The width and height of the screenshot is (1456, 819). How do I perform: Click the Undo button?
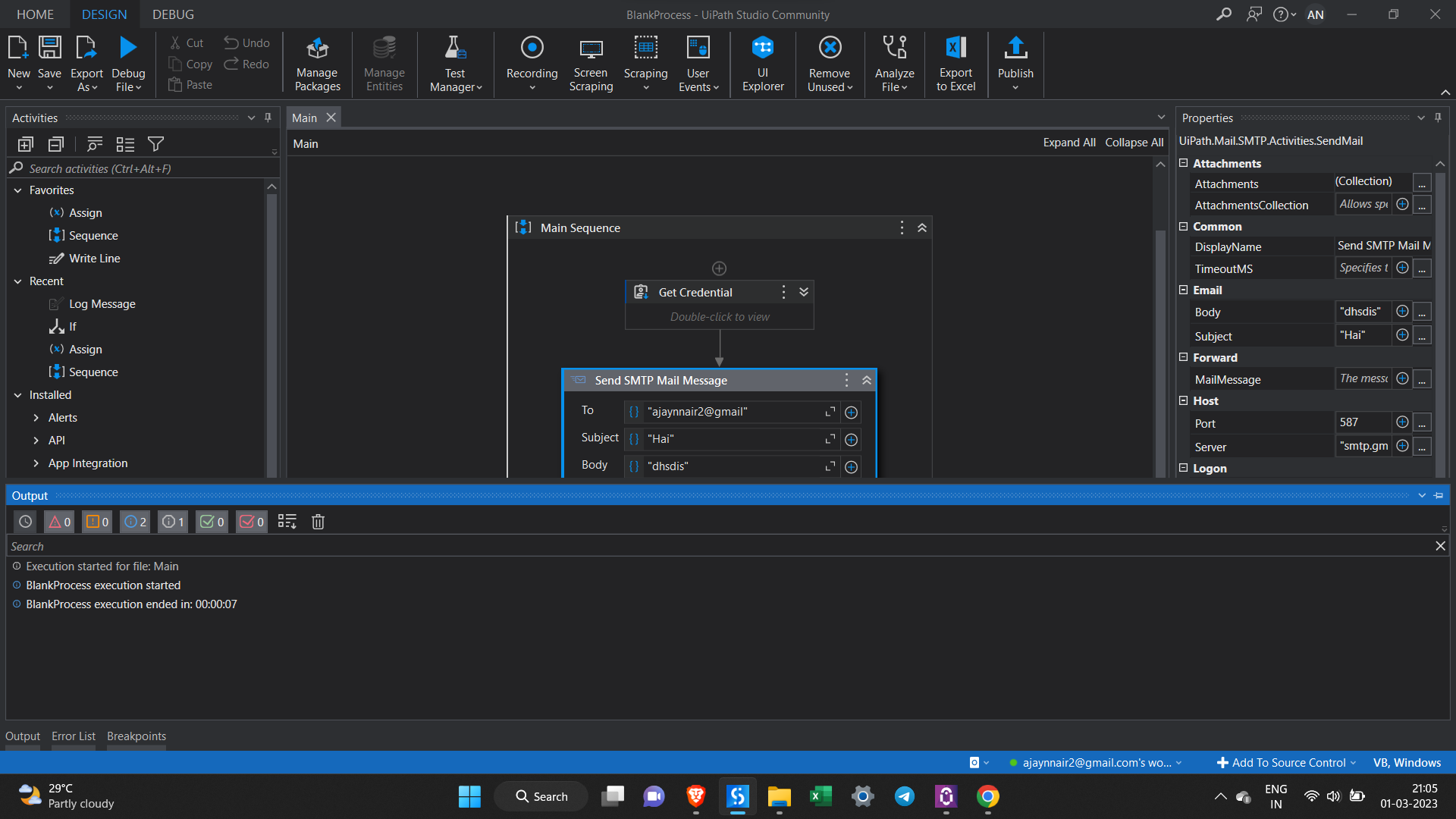coord(247,43)
